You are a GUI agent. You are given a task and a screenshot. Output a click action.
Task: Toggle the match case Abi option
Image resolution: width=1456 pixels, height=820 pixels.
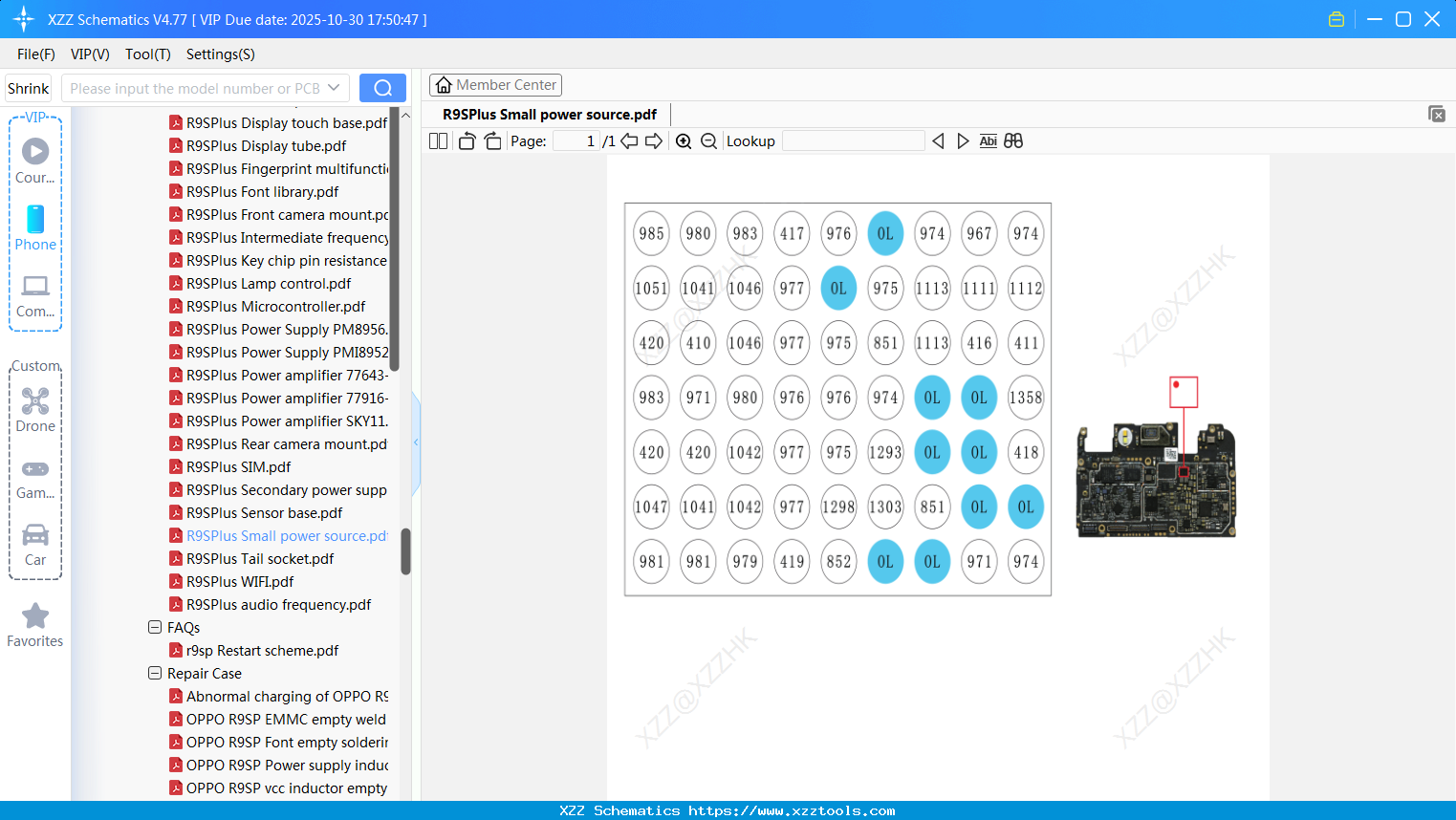(988, 141)
